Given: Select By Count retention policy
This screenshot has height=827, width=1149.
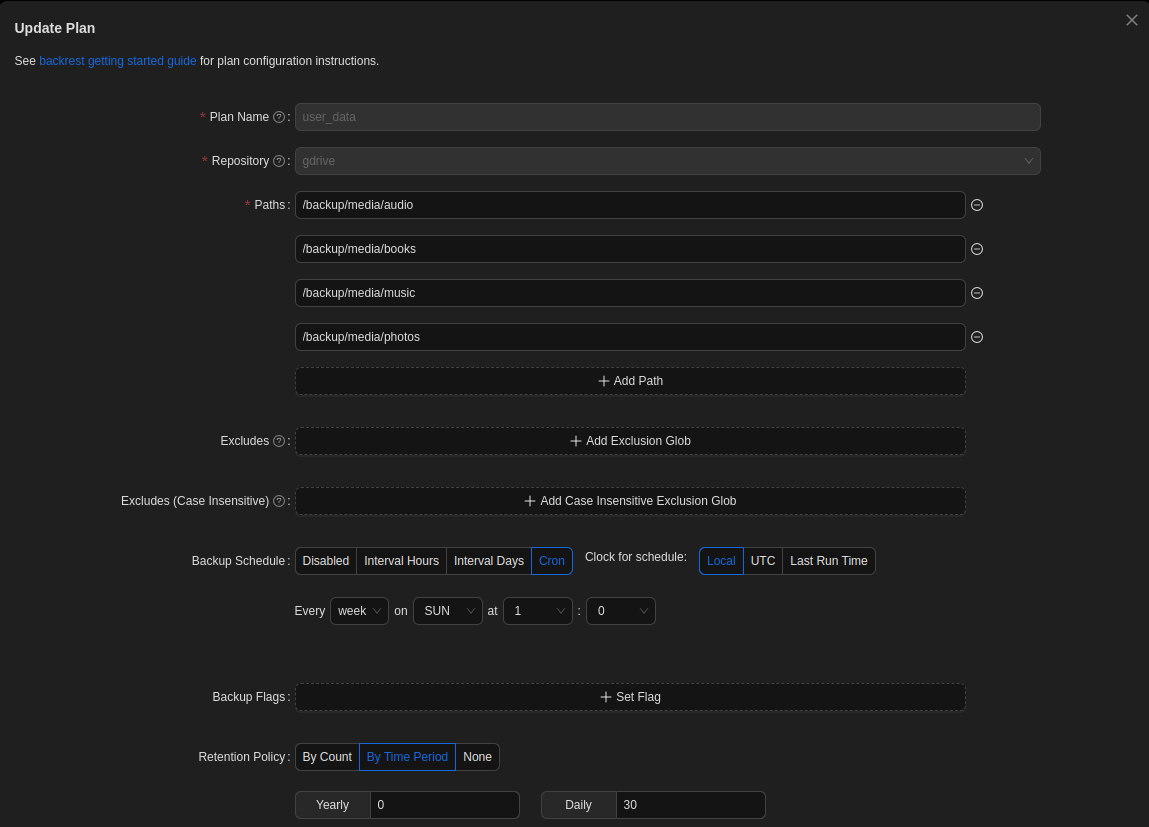Looking at the screenshot, I should point(327,757).
